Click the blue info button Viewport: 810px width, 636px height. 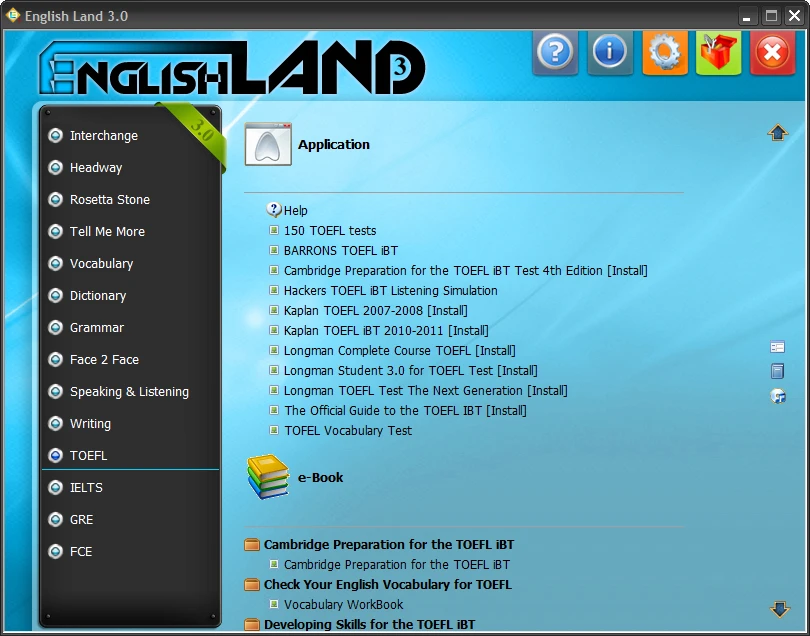tap(610, 53)
